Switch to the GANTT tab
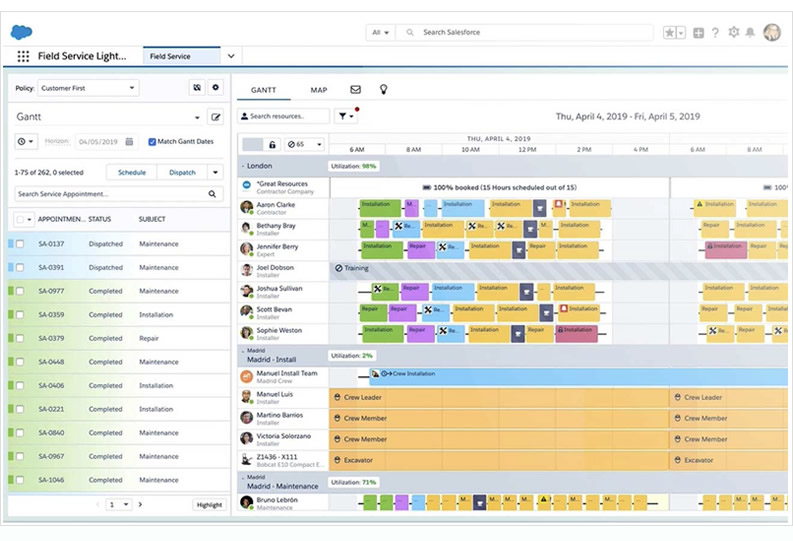Viewport: 793px width, 541px height. pos(263,90)
